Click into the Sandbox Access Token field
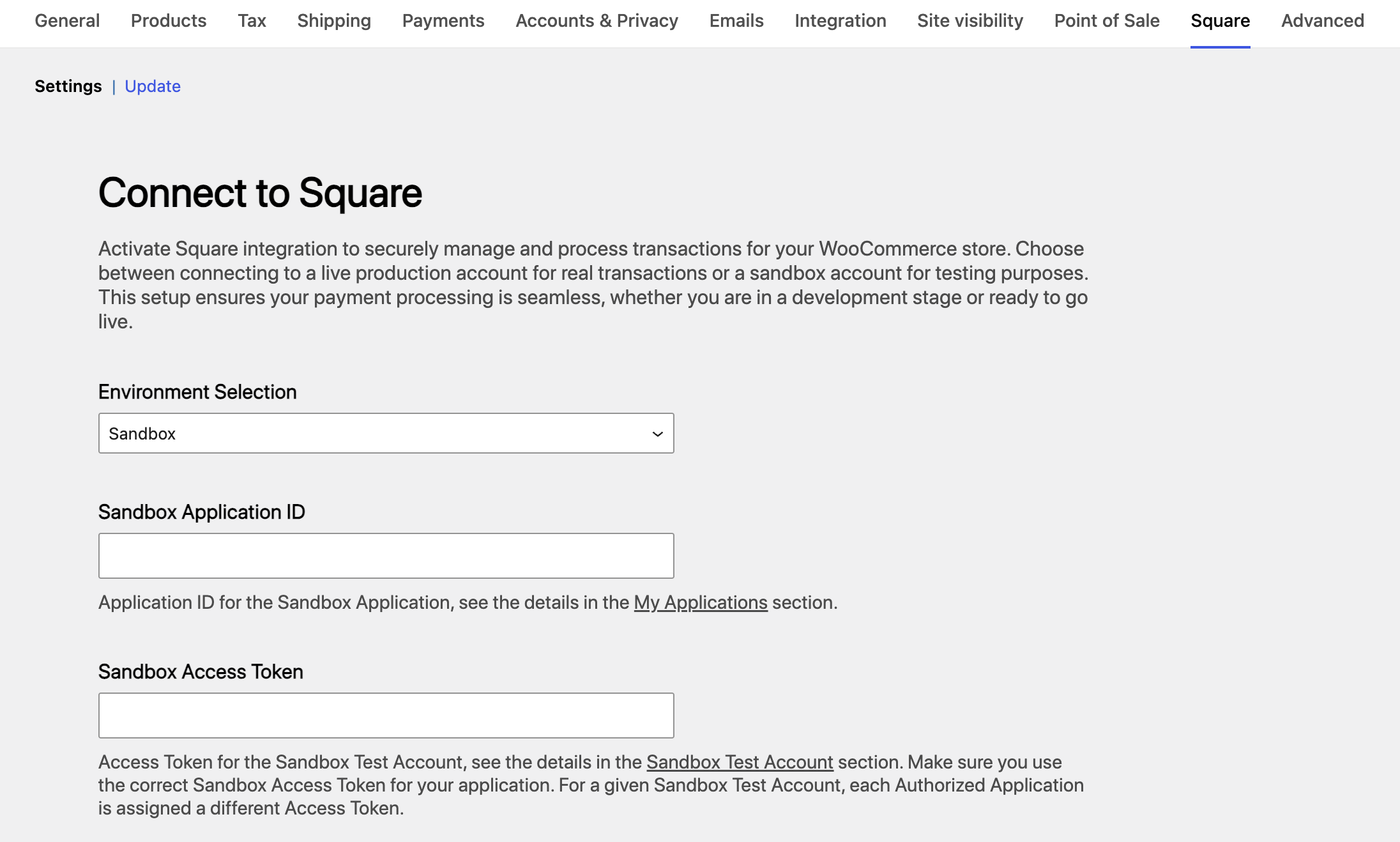1400x842 pixels. click(x=386, y=716)
